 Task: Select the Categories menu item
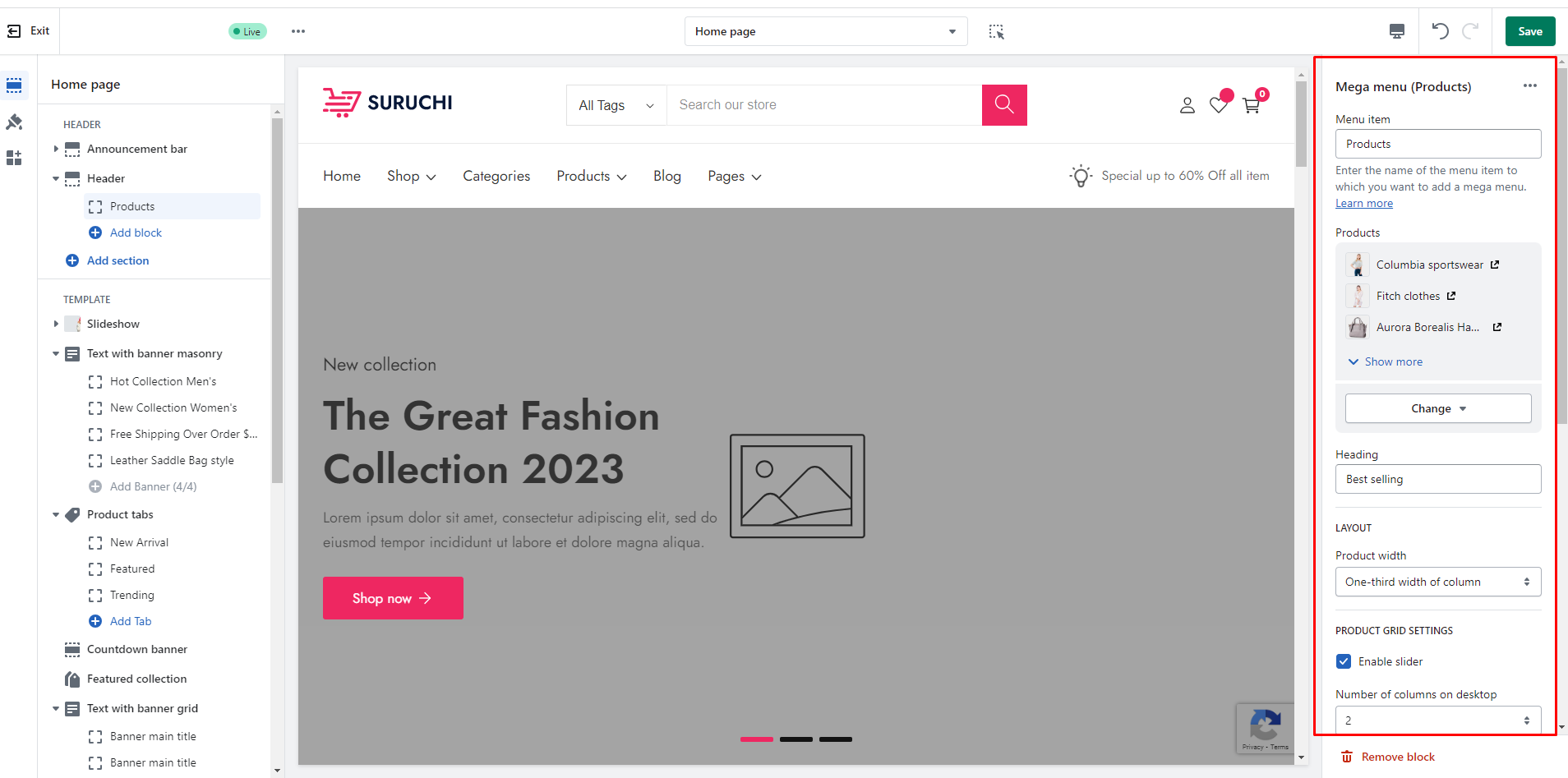point(496,176)
